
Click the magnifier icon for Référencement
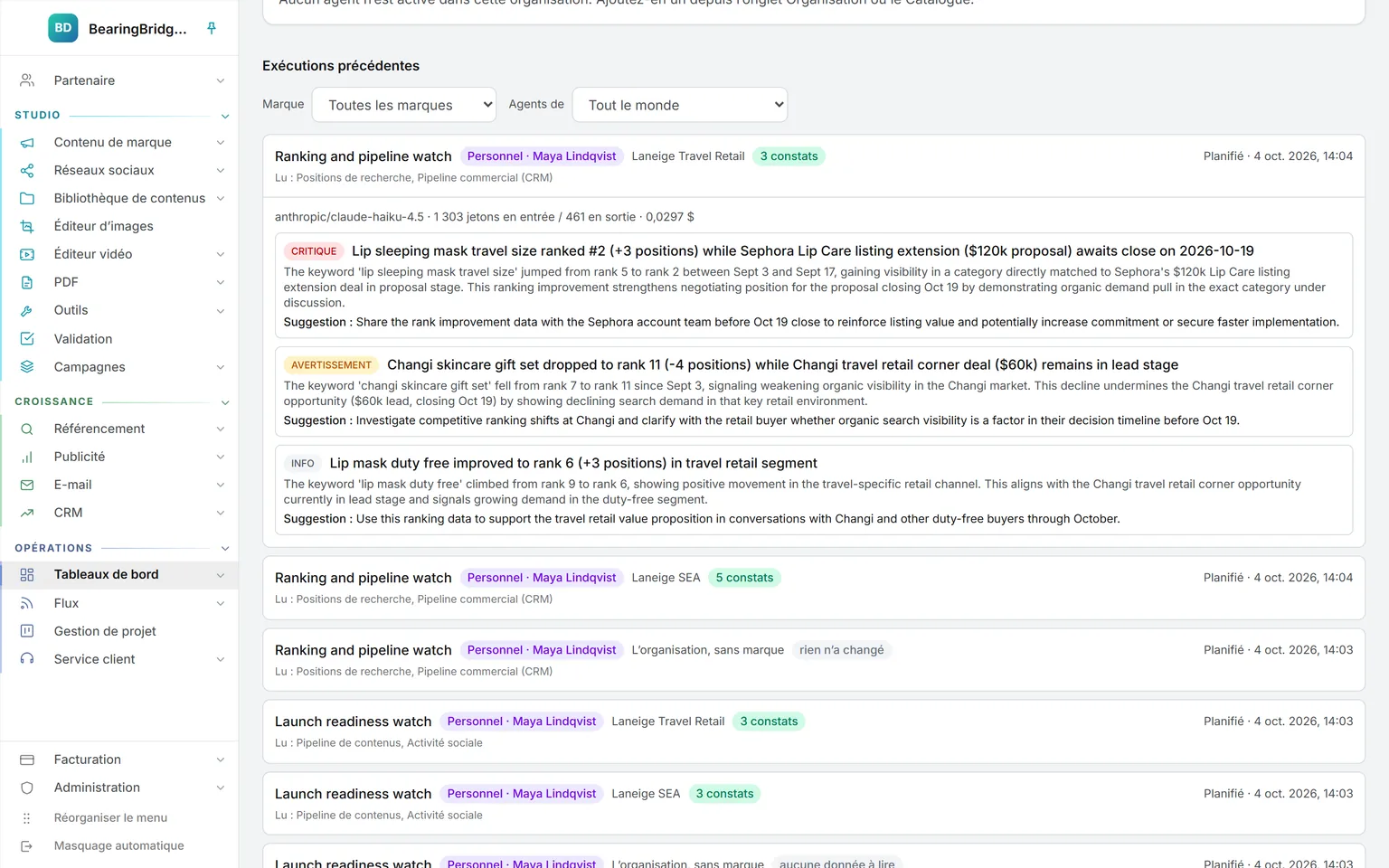[x=27, y=429]
